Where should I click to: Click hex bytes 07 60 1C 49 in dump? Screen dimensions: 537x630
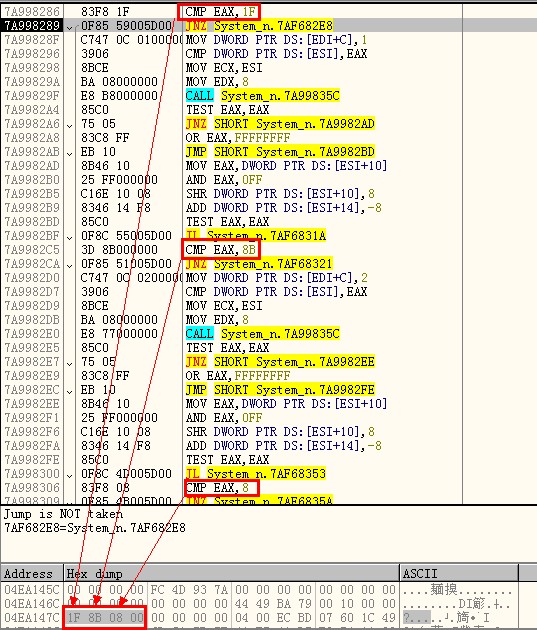pos(357,618)
